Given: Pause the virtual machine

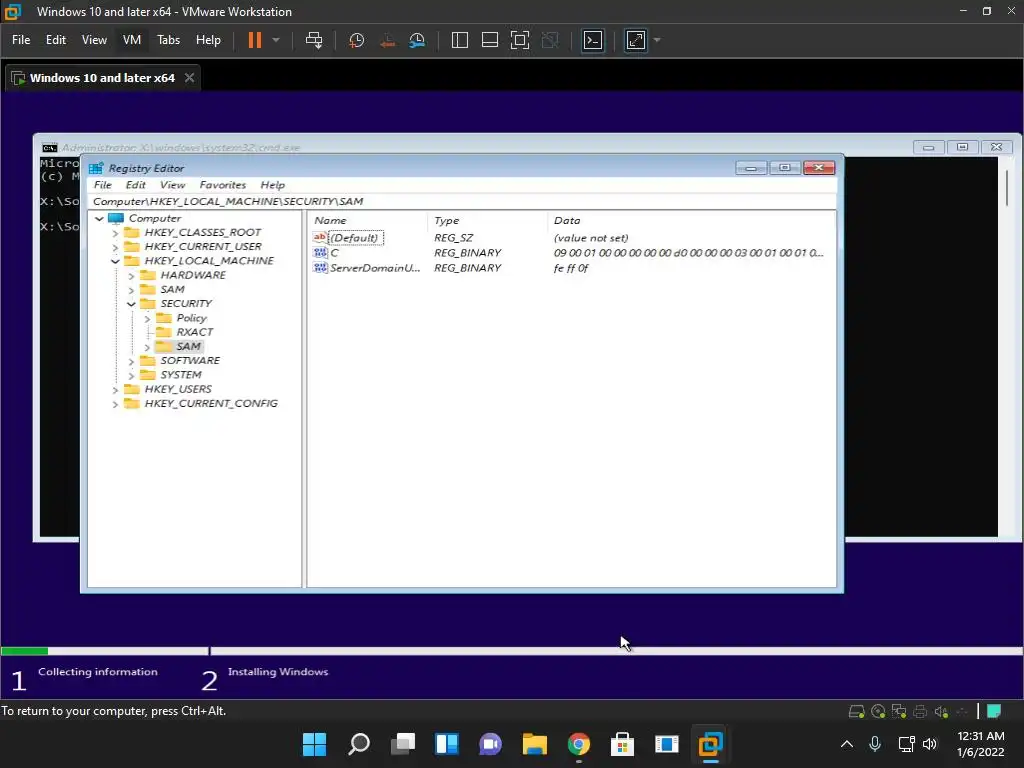Looking at the screenshot, I should coord(255,40).
